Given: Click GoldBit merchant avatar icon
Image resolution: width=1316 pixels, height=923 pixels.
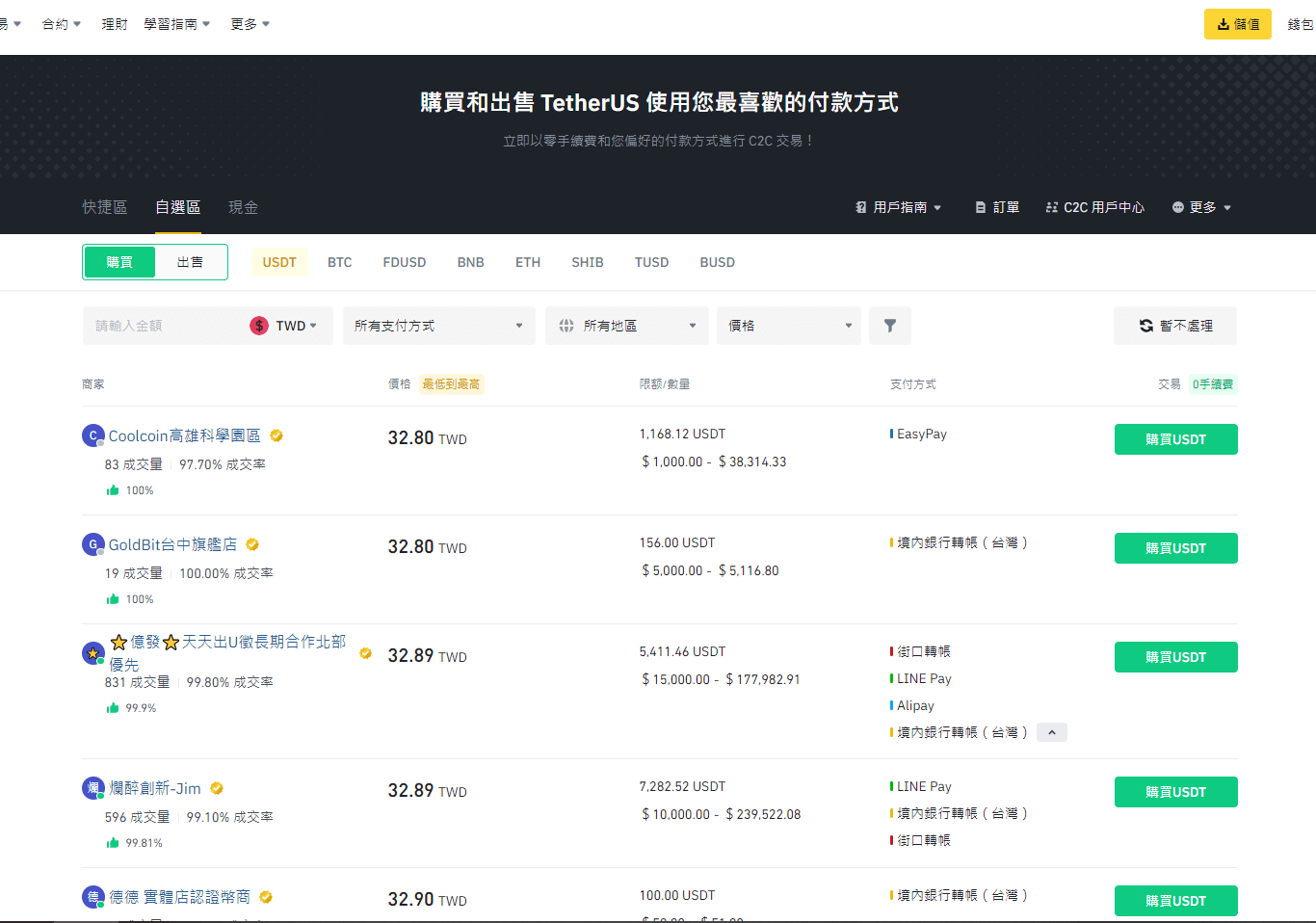Looking at the screenshot, I should [x=93, y=544].
